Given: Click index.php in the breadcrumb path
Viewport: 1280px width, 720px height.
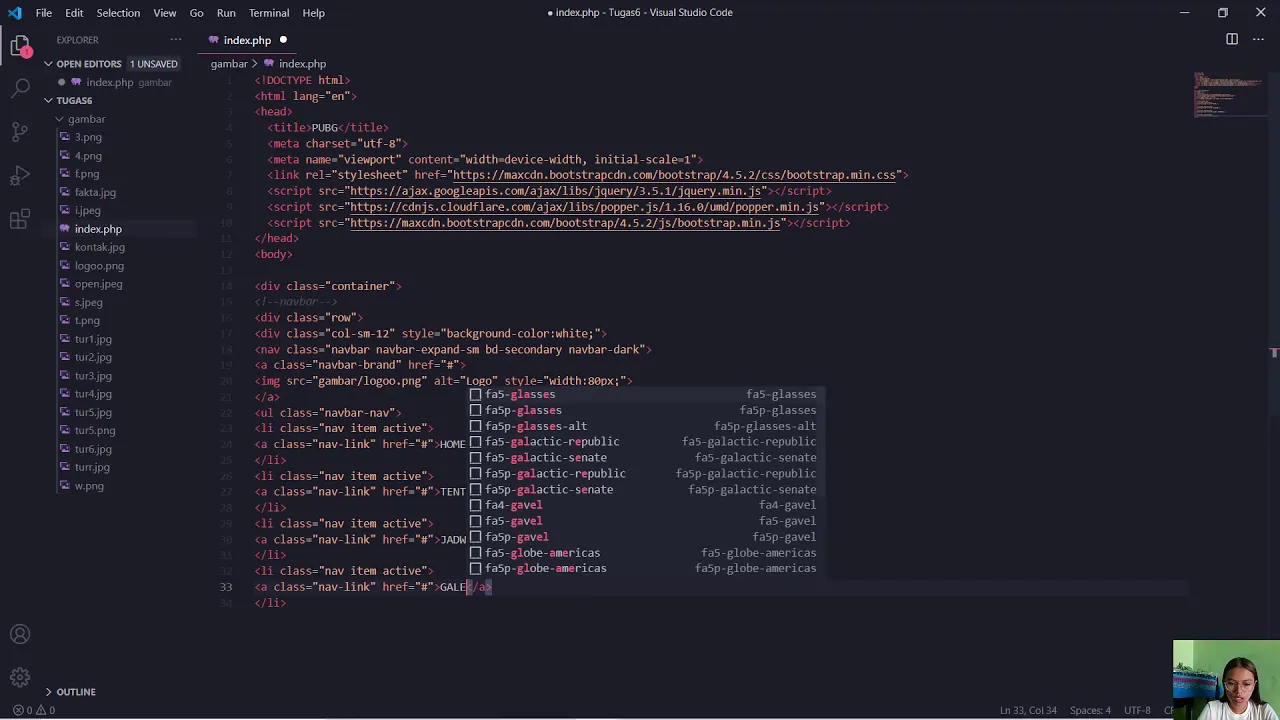Looking at the screenshot, I should tap(302, 64).
